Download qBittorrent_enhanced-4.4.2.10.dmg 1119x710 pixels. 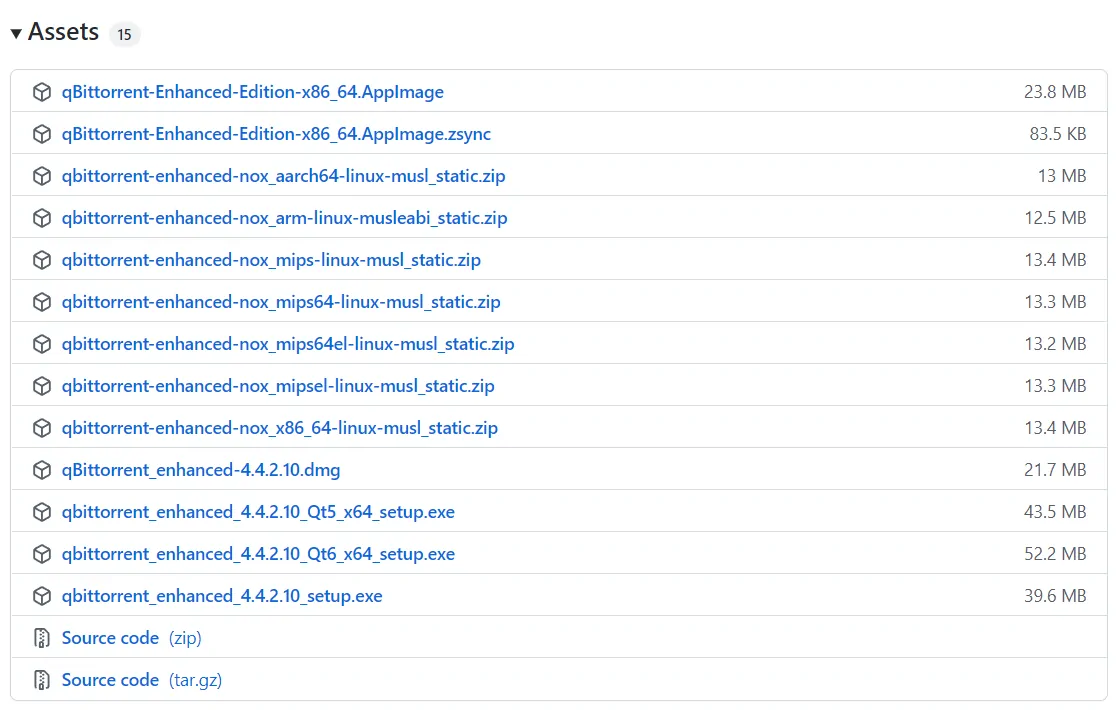point(201,470)
